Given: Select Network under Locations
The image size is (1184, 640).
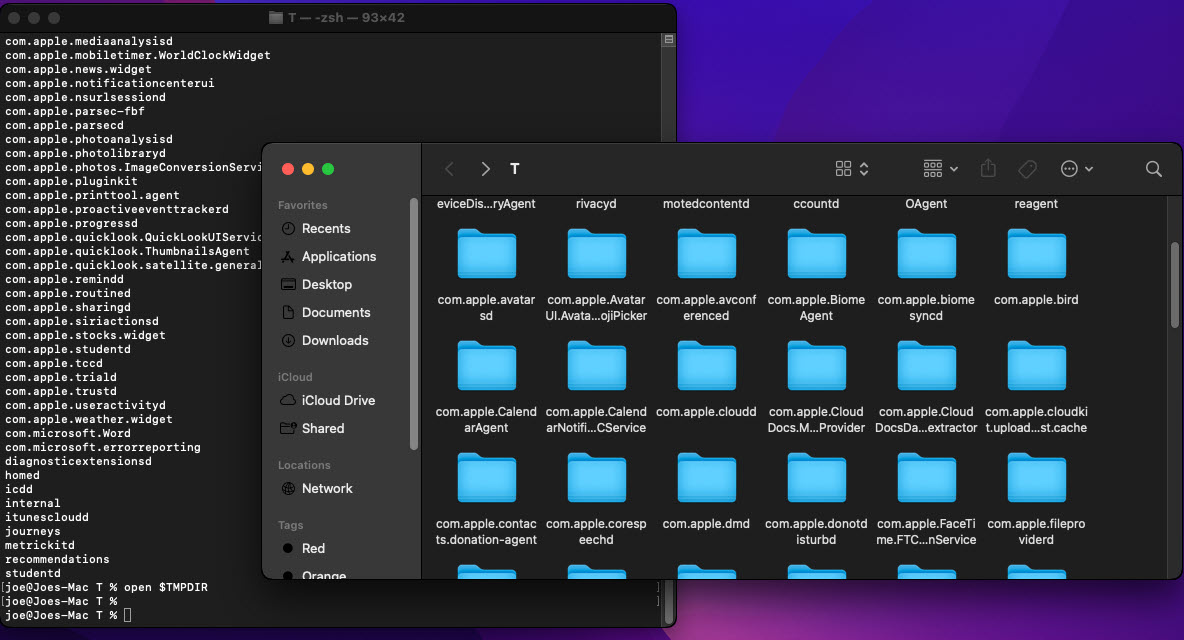Looking at the screenshot, I should click(x=327, y=488).
